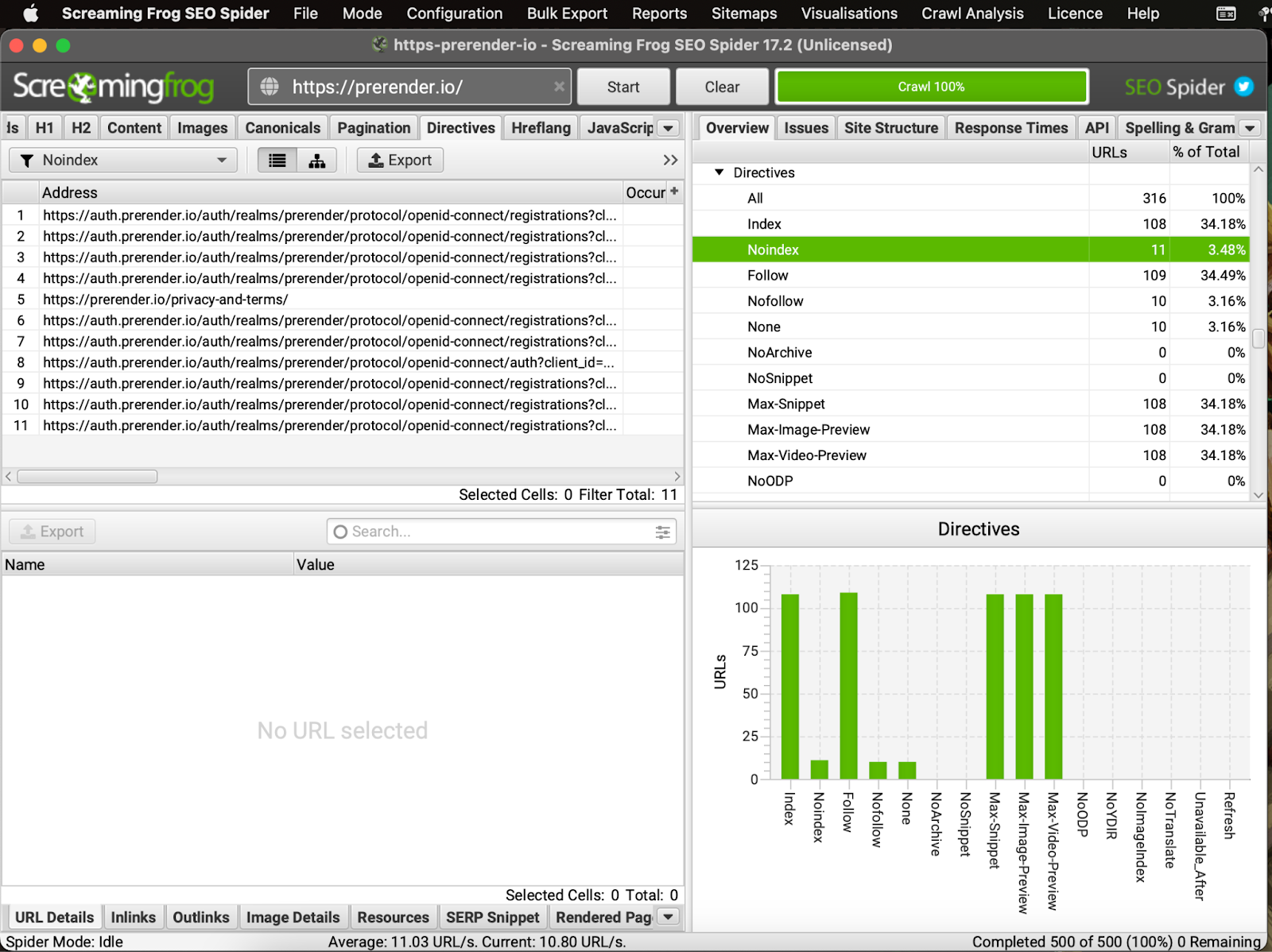The image size is (1272, 952).
Task: Sort by the URLs column header
Action: [1129, 152]
